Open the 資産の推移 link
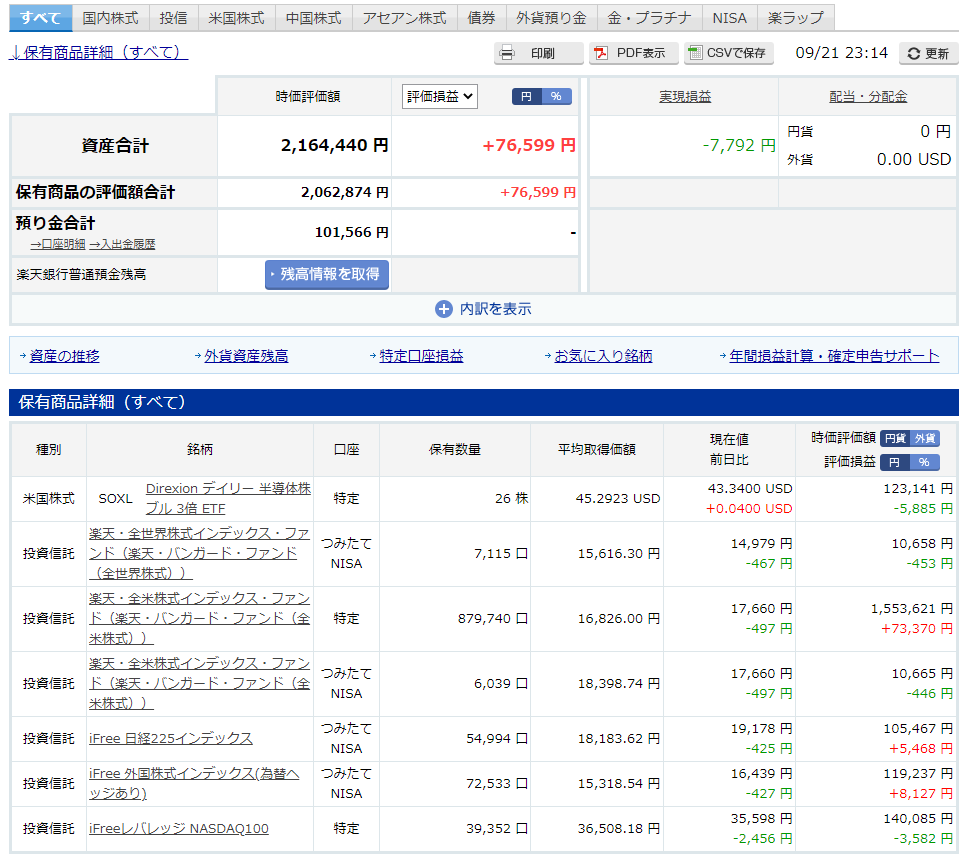961x865 pixels. [x=64, y=356]
